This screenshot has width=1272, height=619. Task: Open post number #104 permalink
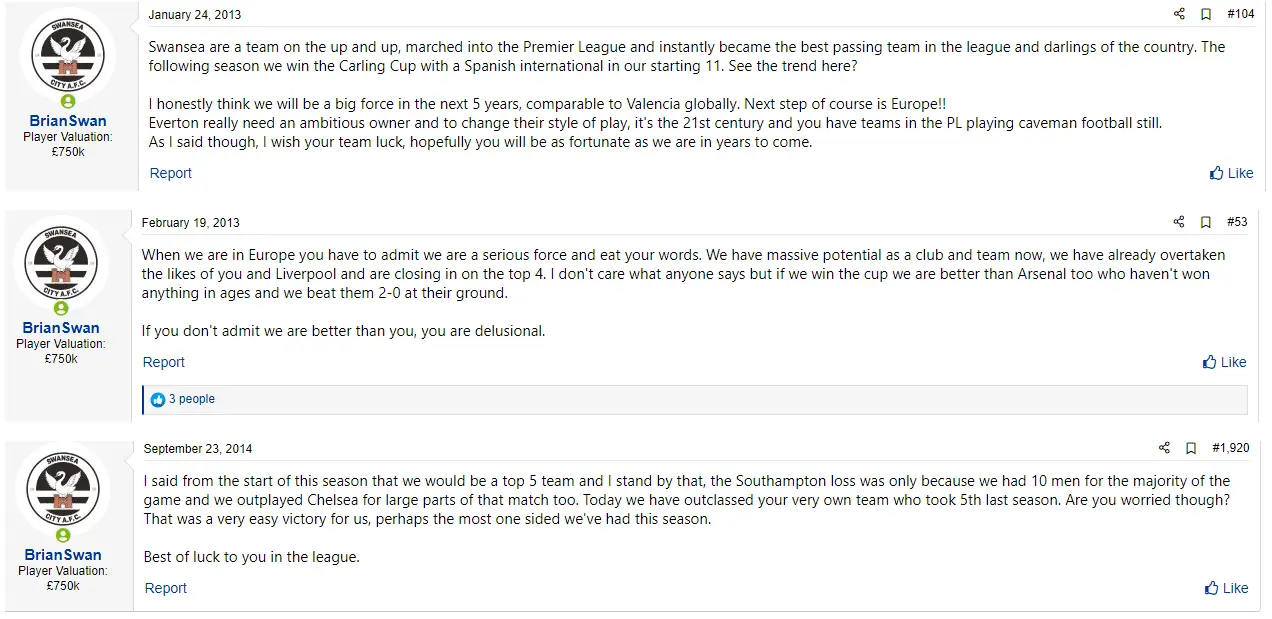(1240, 14)
